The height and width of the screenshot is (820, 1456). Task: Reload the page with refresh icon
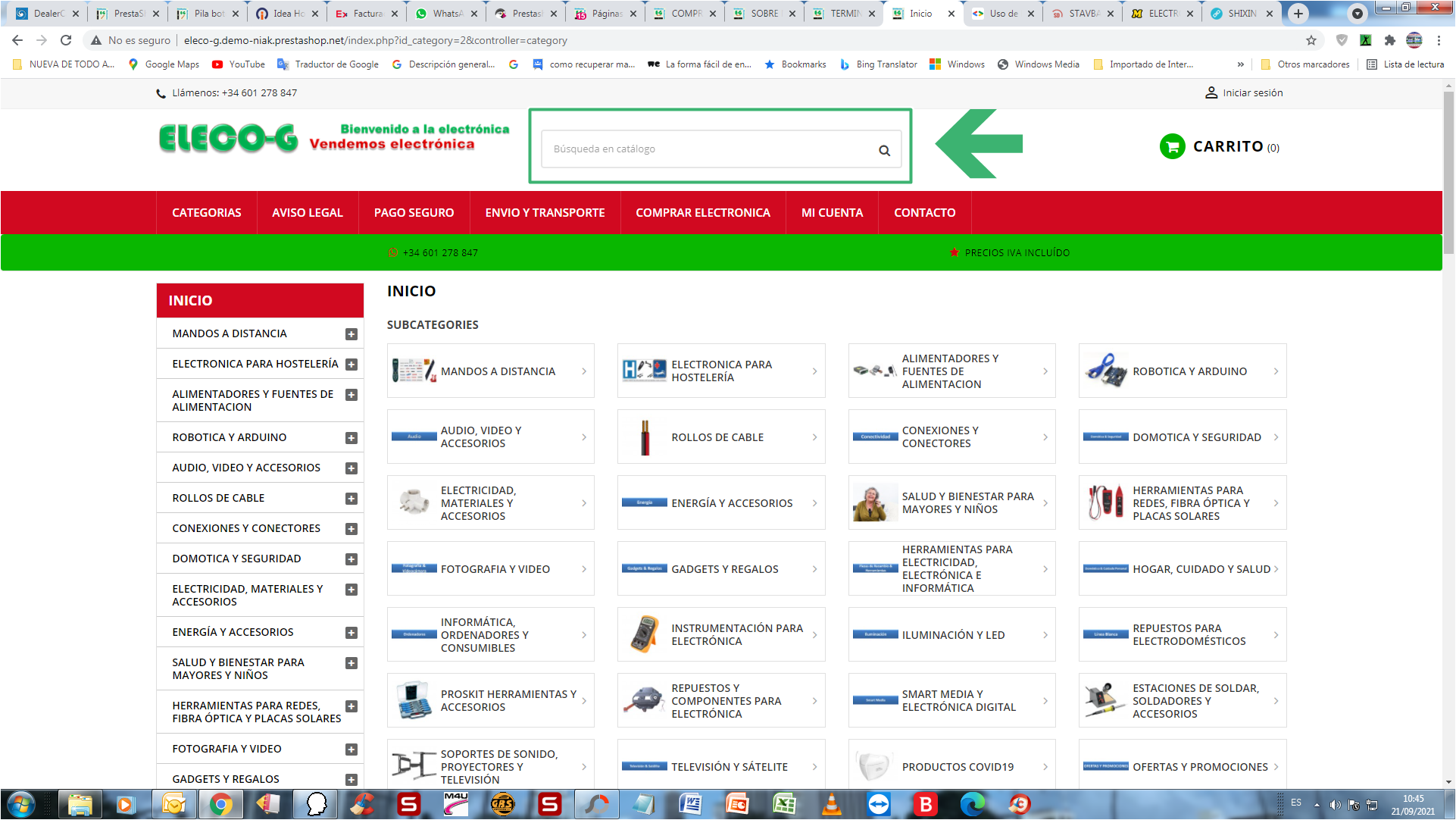click(x=66, y=40)
